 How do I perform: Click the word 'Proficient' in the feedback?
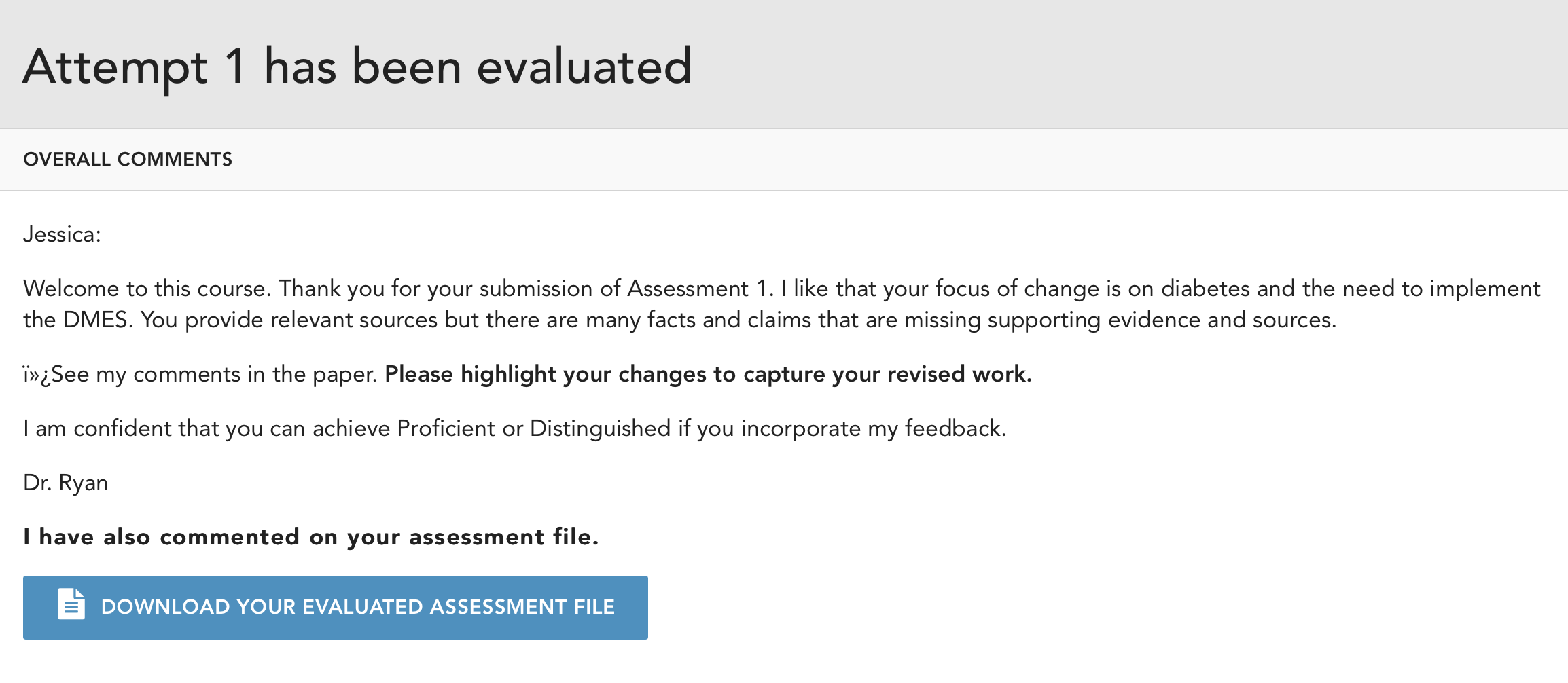coord(446,428)
